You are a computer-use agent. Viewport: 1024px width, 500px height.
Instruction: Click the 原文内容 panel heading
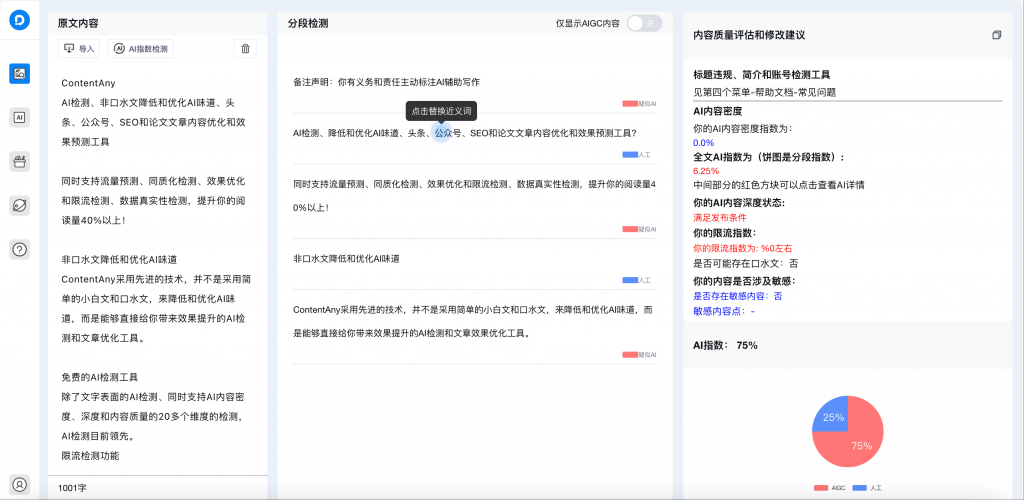(x=78, y=23)
